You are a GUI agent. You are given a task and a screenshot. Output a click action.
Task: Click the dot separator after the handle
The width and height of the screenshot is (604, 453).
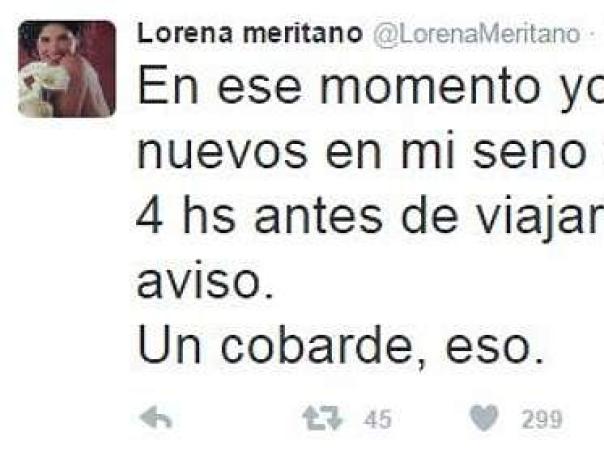[x=592, y=34]
